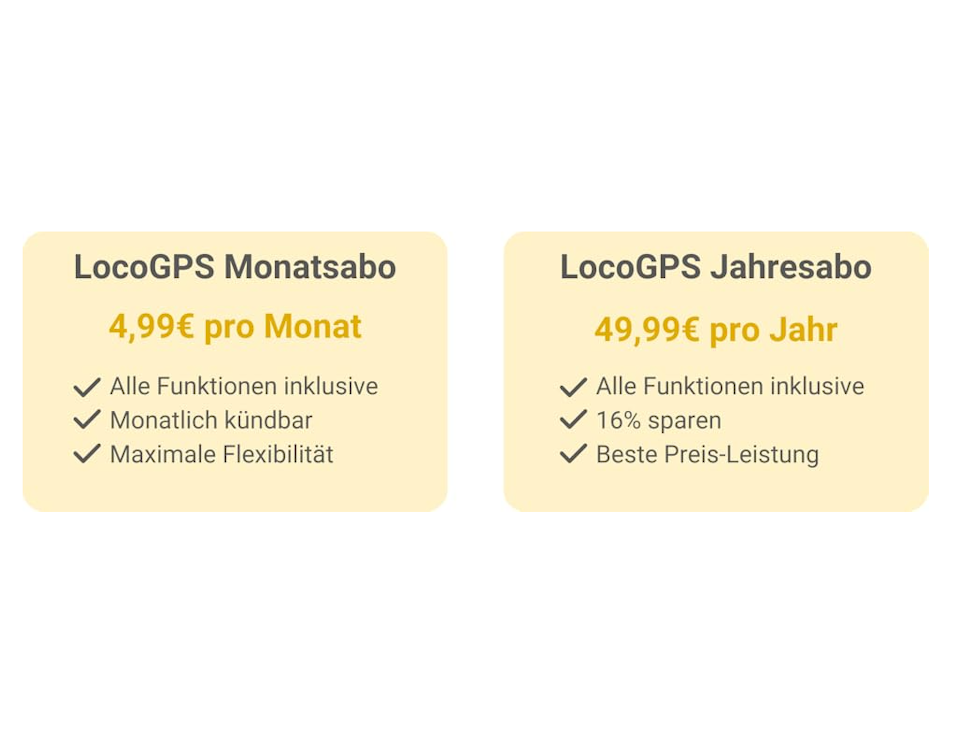Click the 16% sparen text

[x=659, y=421]
